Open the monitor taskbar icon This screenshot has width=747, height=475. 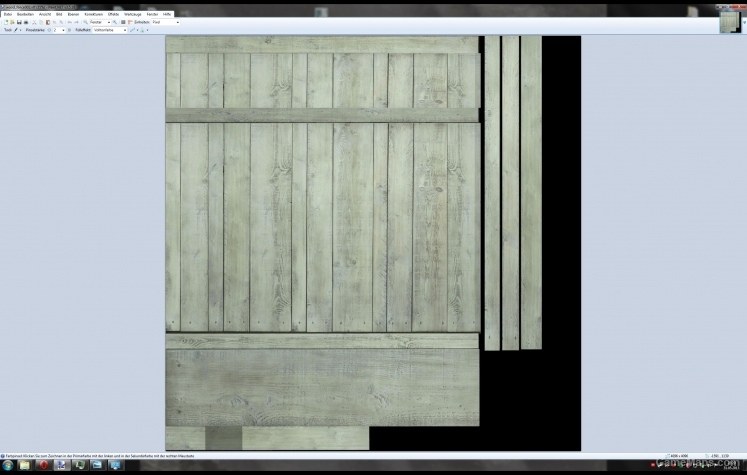[x=115, y=465]
